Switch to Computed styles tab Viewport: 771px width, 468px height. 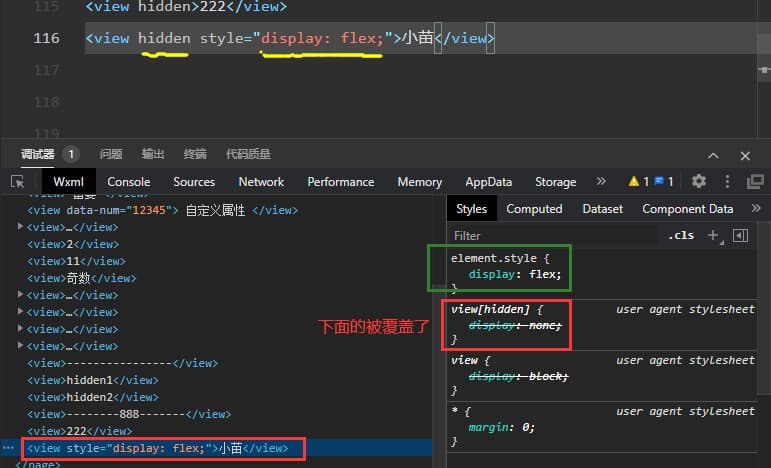pyautogui.click(x=534, y=209)
